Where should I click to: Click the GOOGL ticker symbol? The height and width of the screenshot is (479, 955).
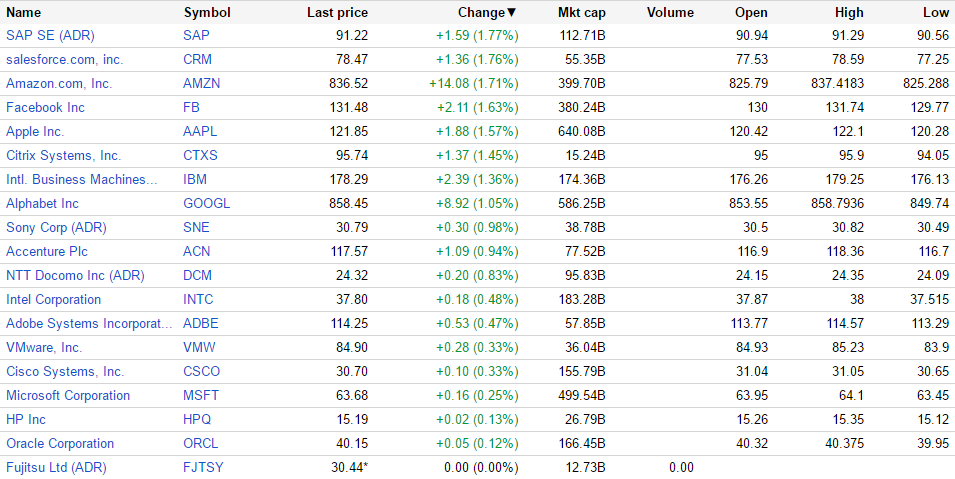[x=206, y=204]
